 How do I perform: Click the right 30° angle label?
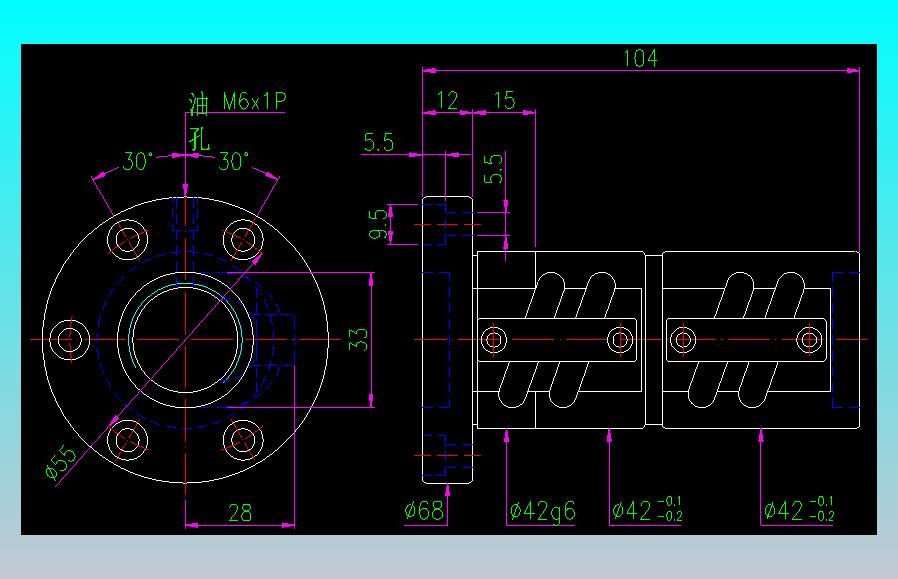coord(234,162)
